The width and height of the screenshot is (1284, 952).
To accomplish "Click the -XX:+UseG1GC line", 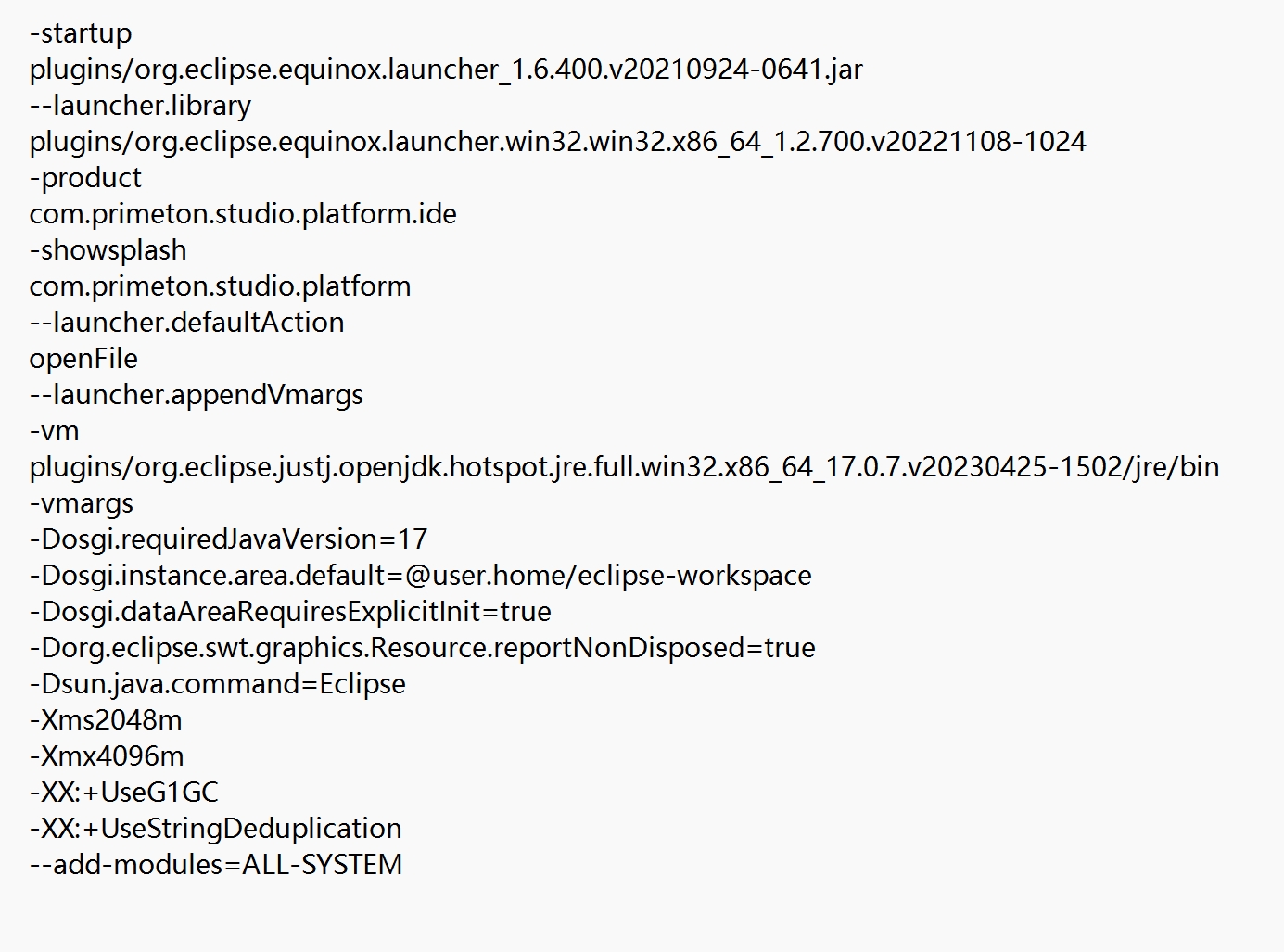I will coord(124,793).
